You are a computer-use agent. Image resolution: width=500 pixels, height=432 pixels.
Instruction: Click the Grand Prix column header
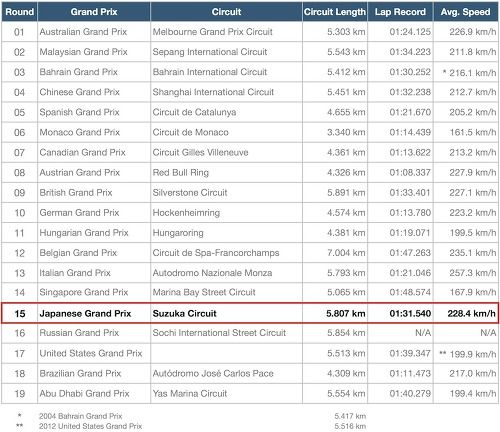pos(94,12)
